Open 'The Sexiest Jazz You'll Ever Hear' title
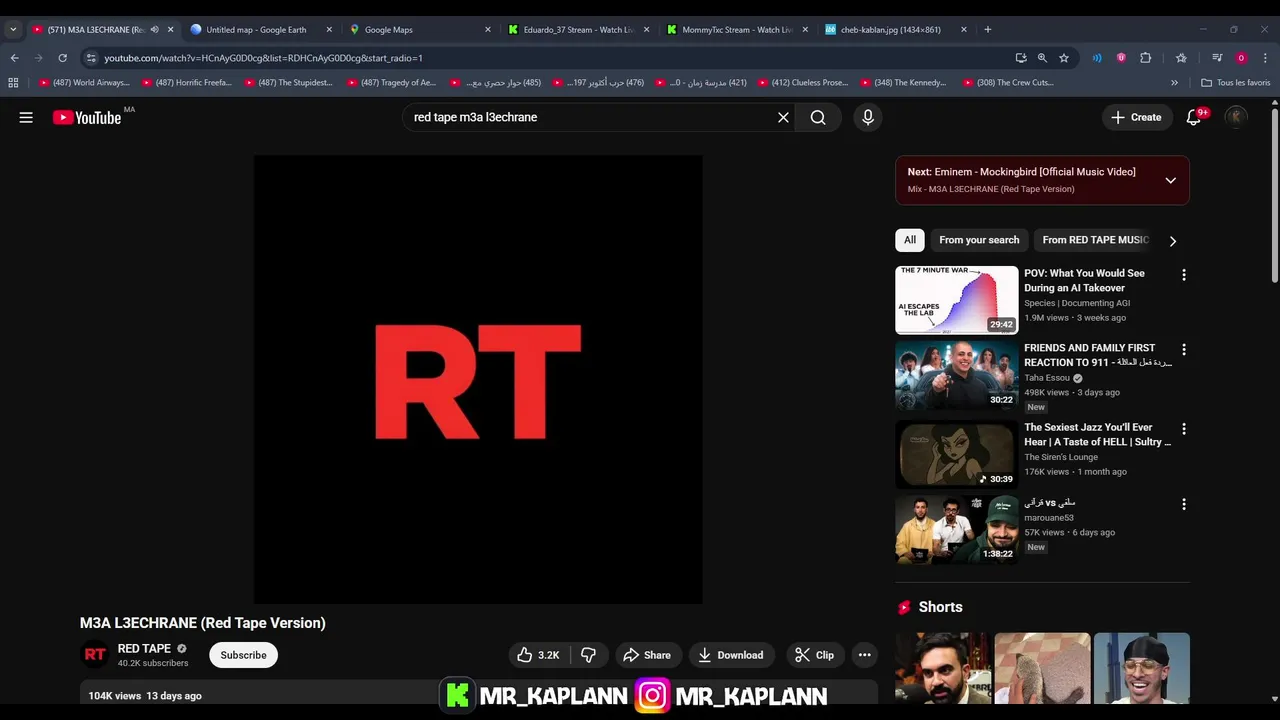 point(1097,434)
